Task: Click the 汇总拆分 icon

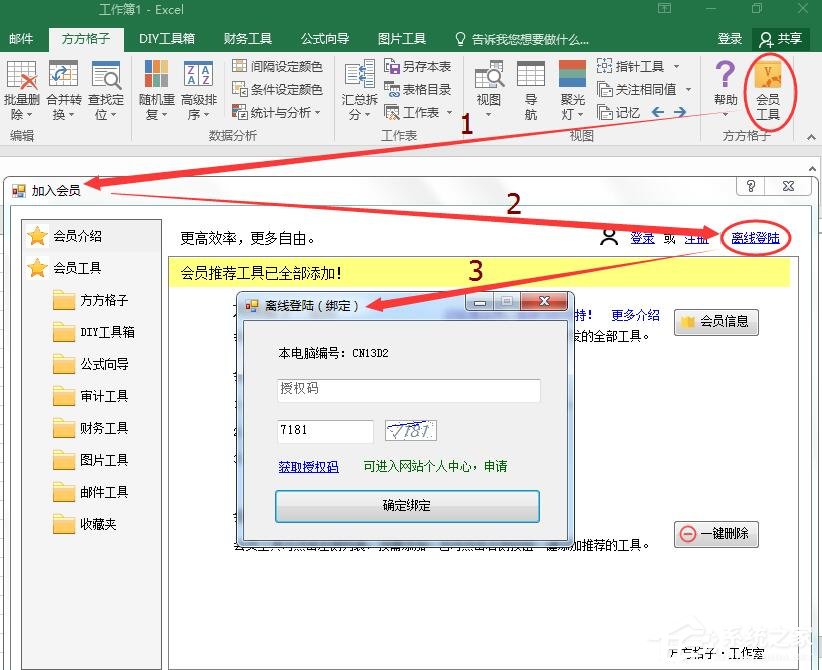Action: pos(359,73)
